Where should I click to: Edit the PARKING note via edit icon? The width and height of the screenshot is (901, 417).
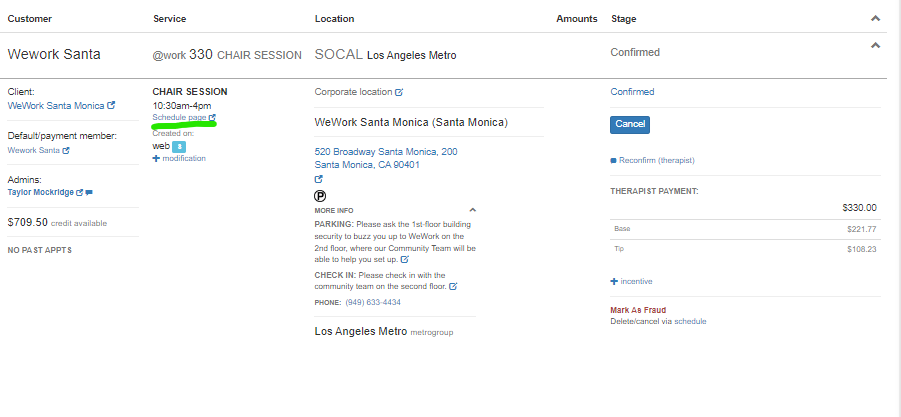(404, 259)
